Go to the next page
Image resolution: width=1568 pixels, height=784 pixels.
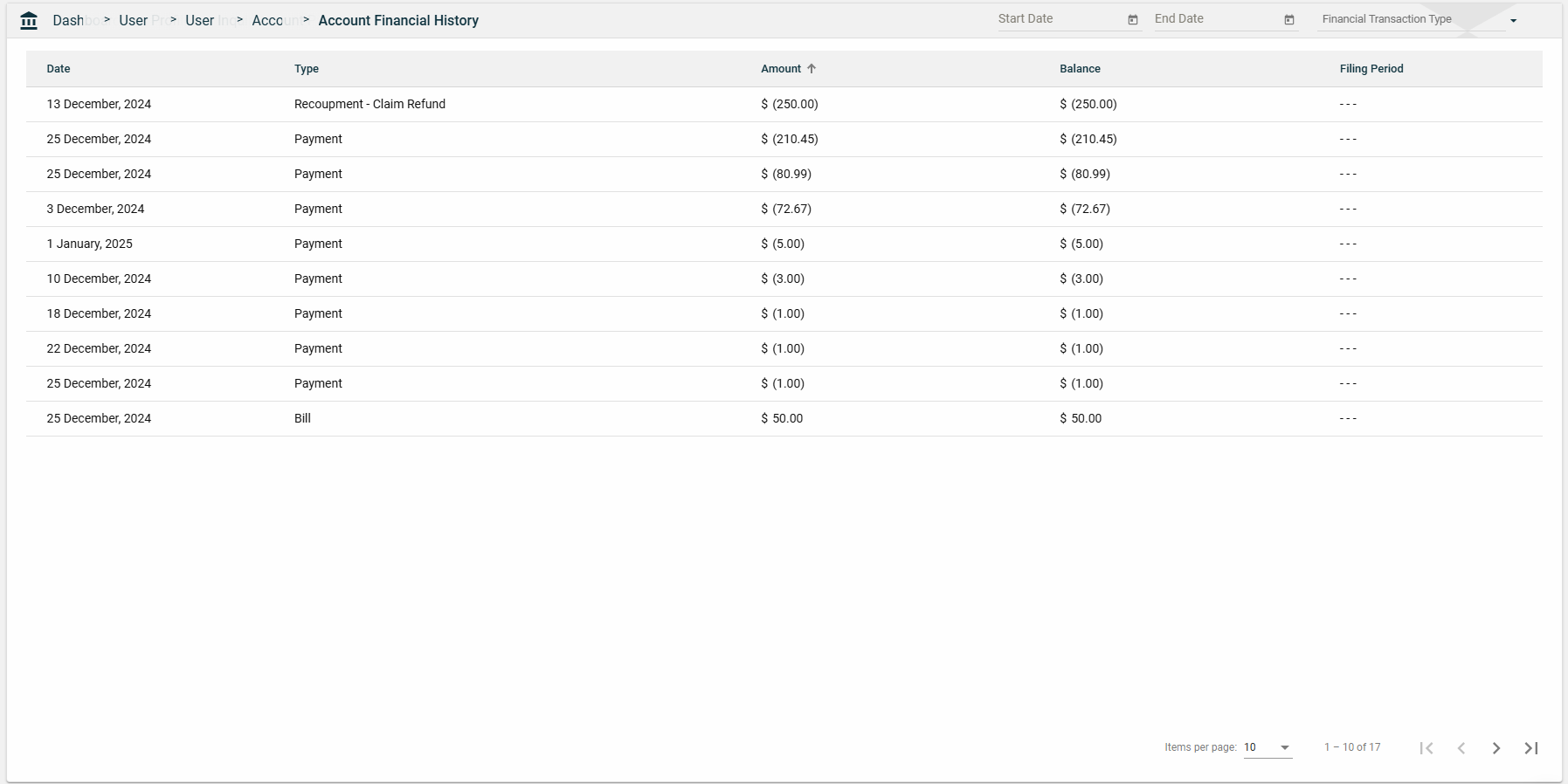(x=1495, y=748)
